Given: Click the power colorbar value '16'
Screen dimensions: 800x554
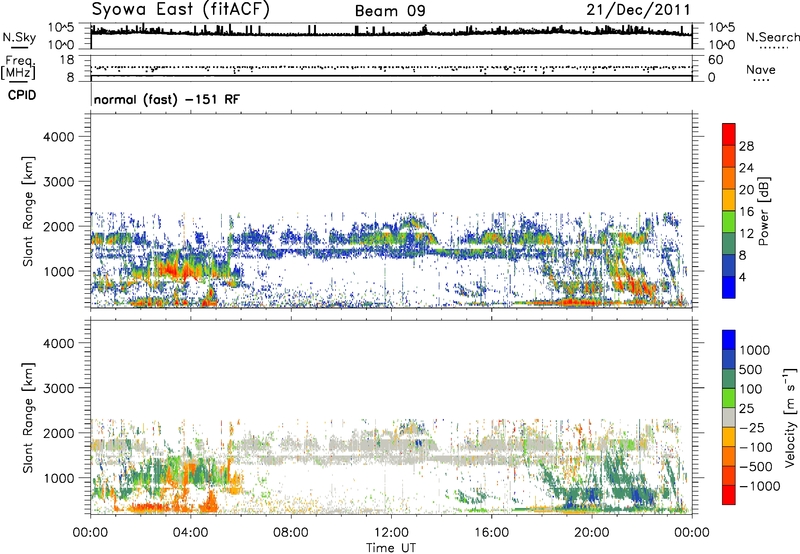Looking at the screenshot, I should click(x=746, y=212).
